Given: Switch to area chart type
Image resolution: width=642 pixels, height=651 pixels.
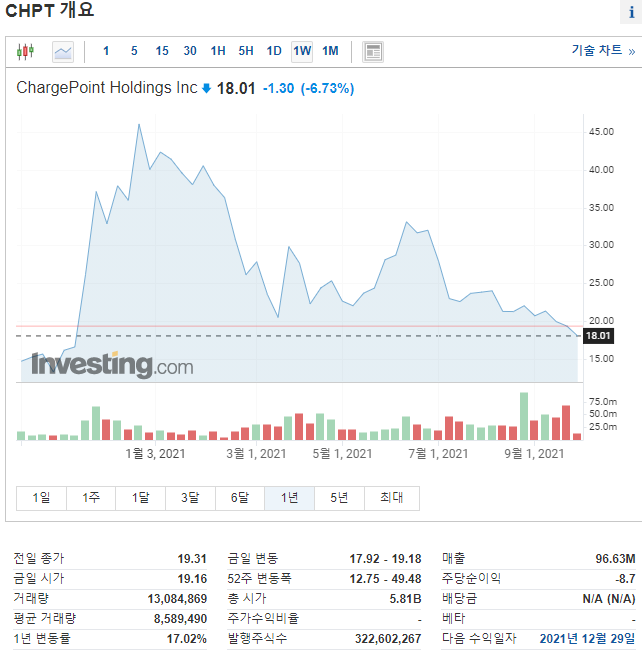Looking at the screenshot, I should click(63, 52).
